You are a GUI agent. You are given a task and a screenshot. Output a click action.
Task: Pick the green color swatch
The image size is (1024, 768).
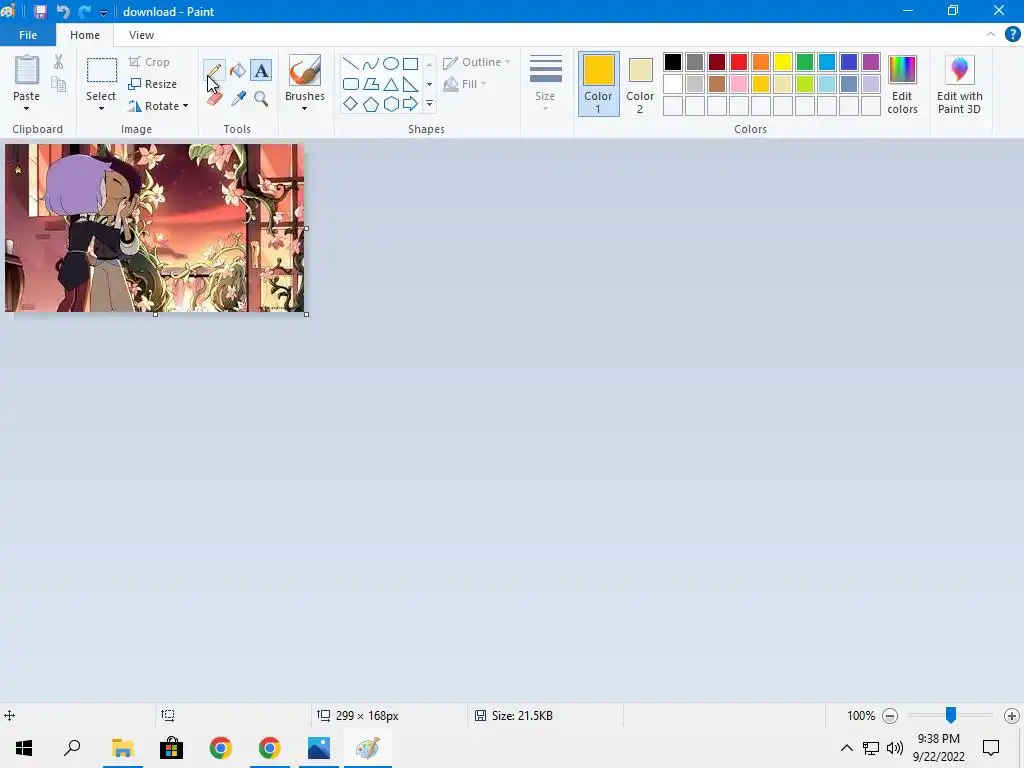[x=805, y=62]
